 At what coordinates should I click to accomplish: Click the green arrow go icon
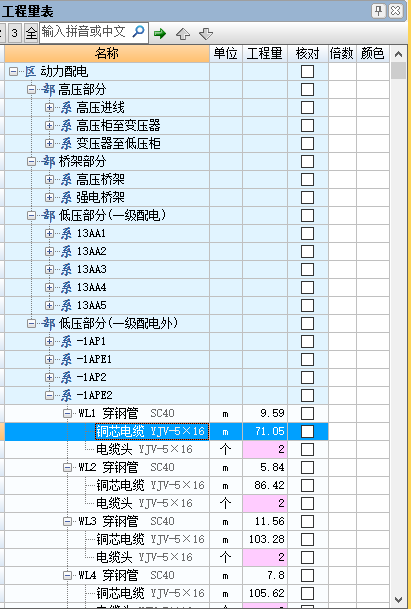coord(160,33)
